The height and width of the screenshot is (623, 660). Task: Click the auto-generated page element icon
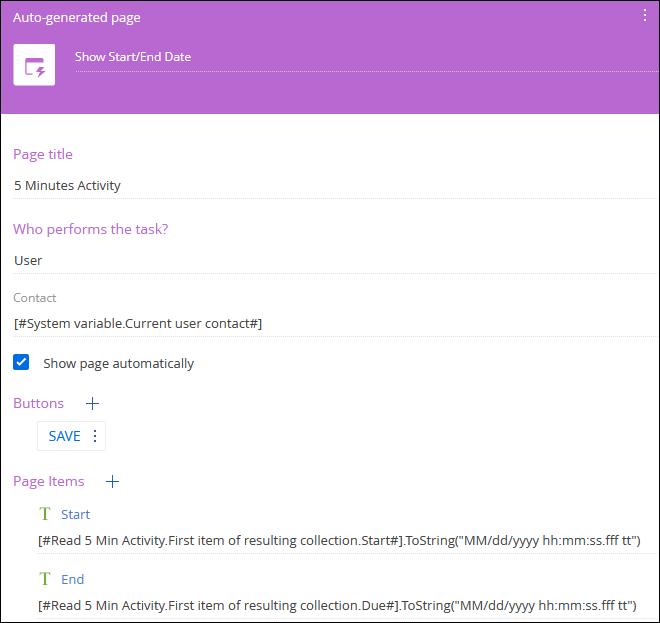pos(34,67)
